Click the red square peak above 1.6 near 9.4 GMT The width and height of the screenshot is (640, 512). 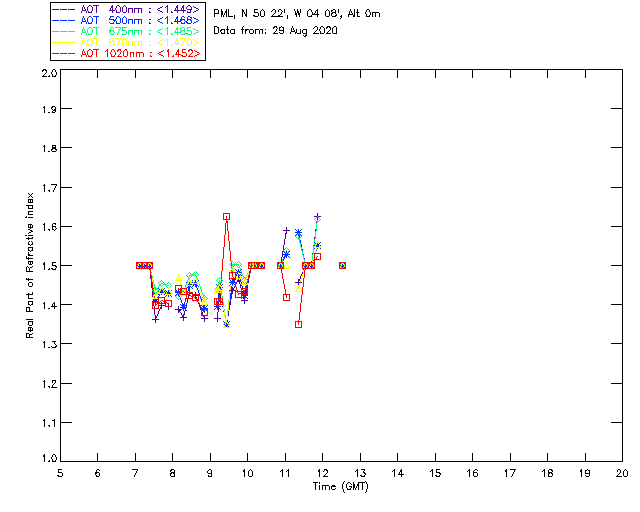pos(227,216)
